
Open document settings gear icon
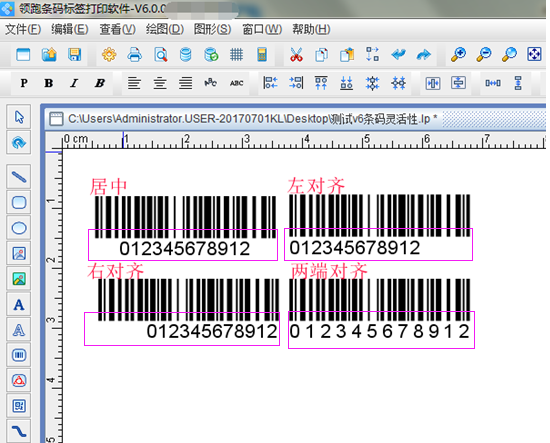(x=109, y=55)
